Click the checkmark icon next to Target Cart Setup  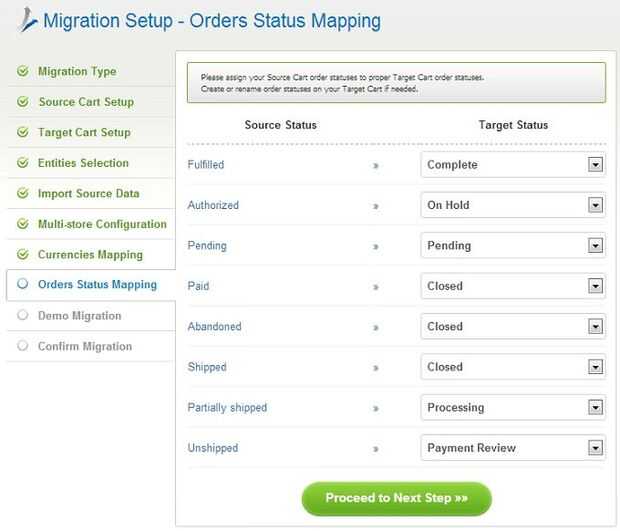[x=22, y=133]
